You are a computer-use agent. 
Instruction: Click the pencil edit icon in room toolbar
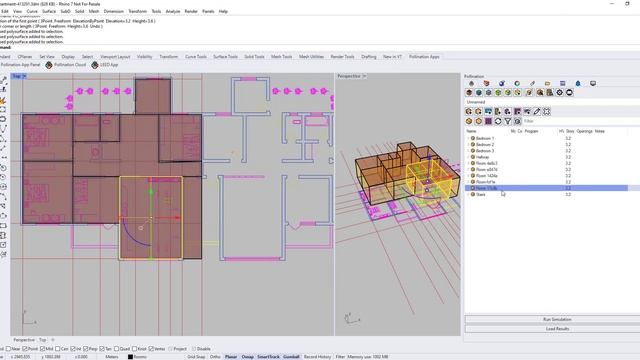pos(537,111)
